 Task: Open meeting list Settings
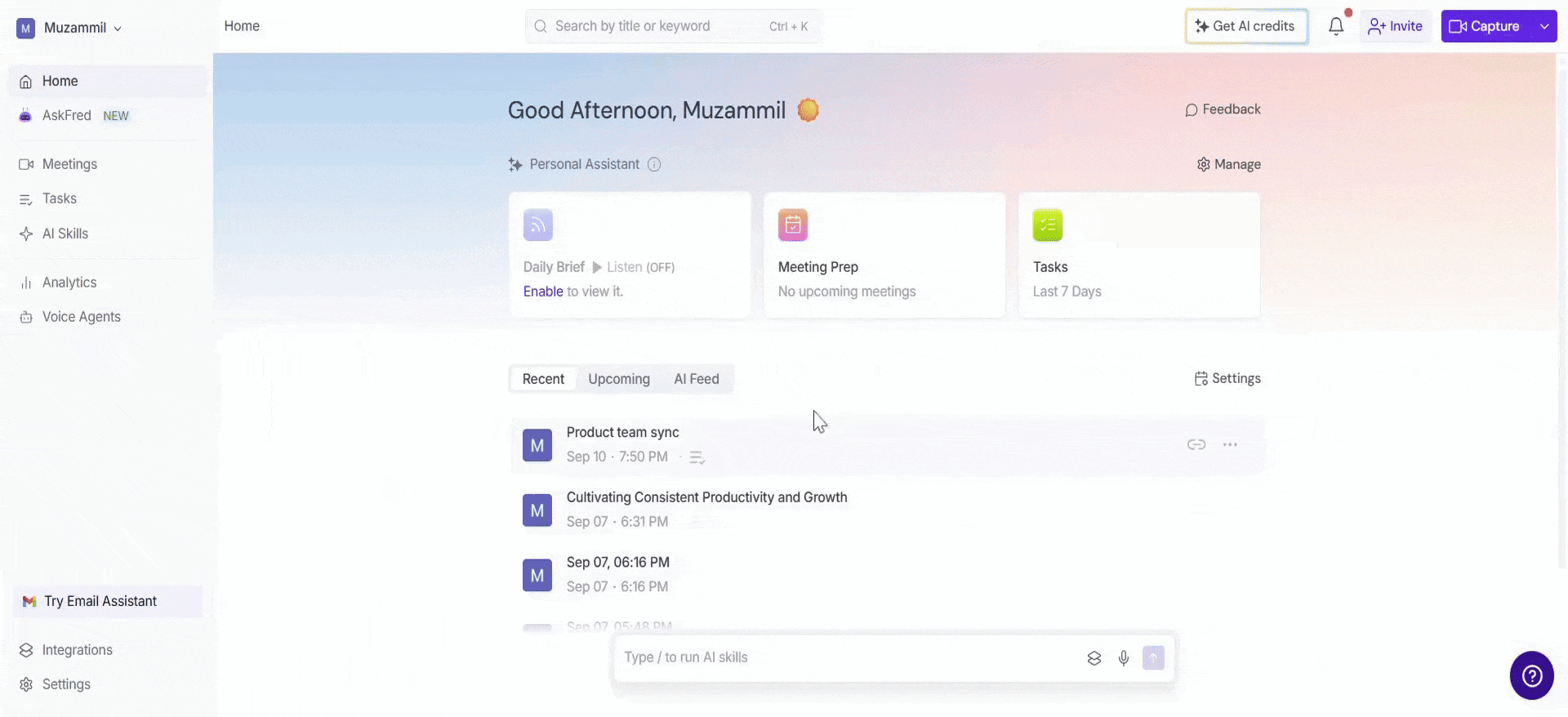click(x=1227, y=378)
